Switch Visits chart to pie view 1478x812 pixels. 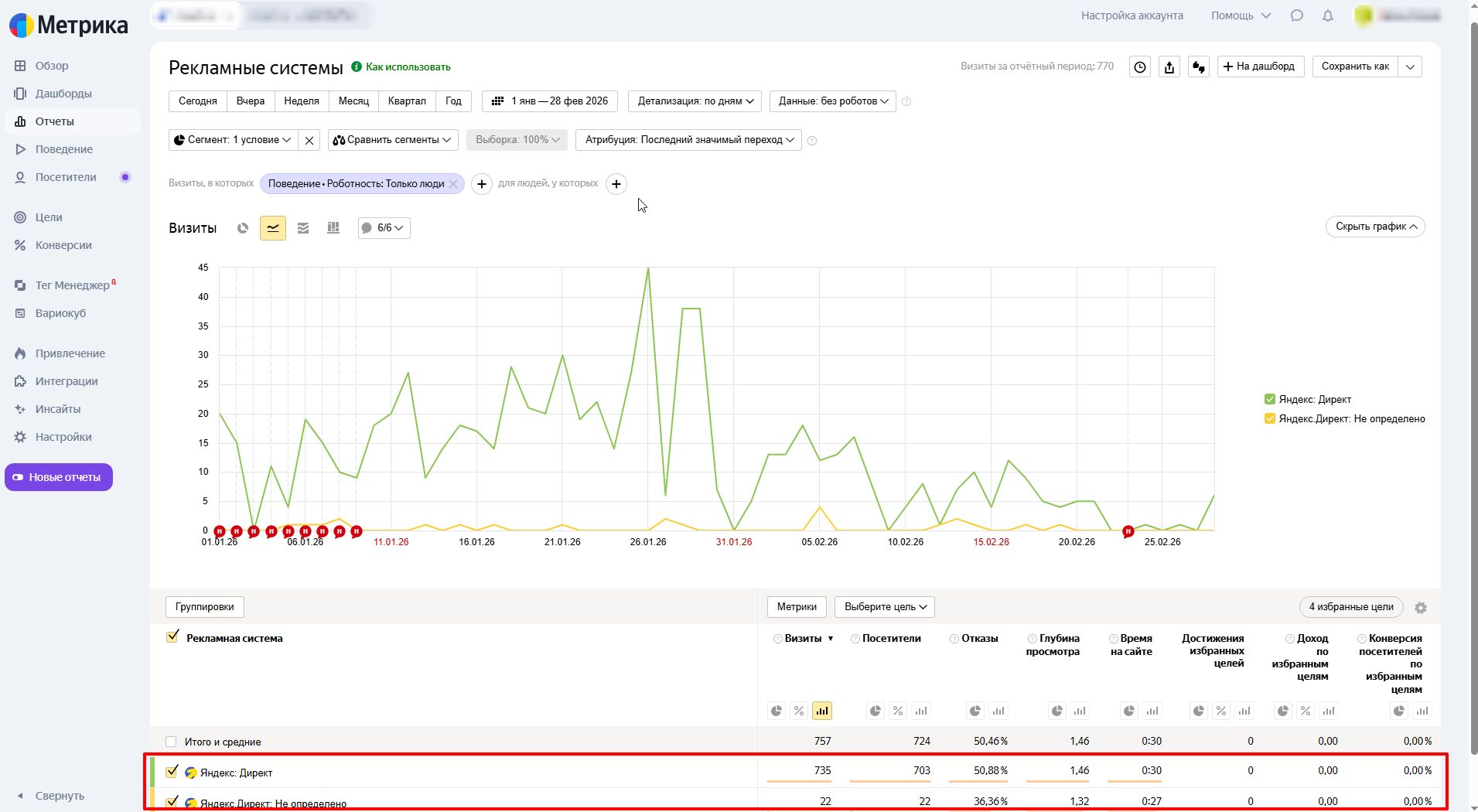(243, 228)
